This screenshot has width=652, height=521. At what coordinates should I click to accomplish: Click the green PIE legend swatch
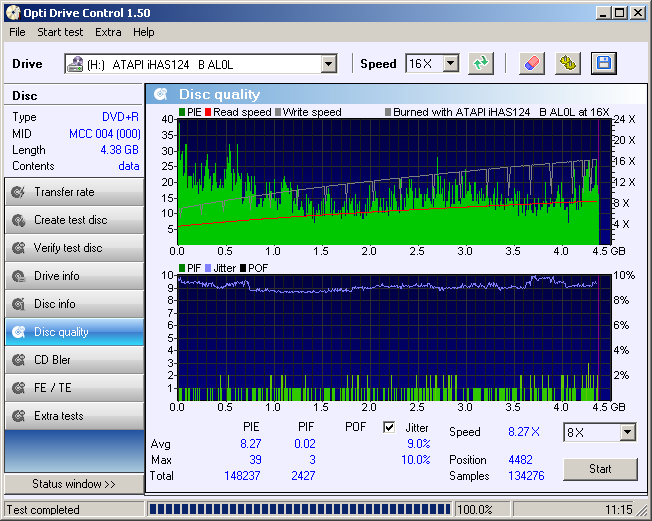(182, 112)
